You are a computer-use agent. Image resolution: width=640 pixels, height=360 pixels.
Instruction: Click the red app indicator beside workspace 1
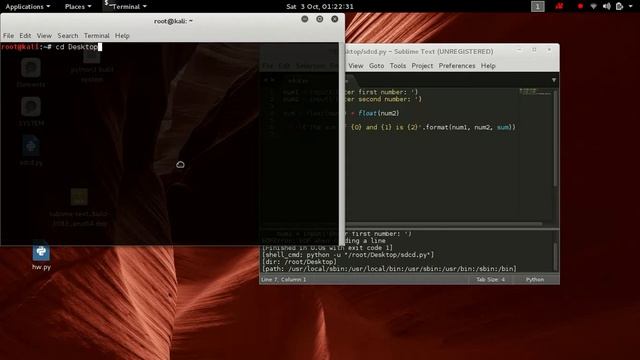coord(559,7)
